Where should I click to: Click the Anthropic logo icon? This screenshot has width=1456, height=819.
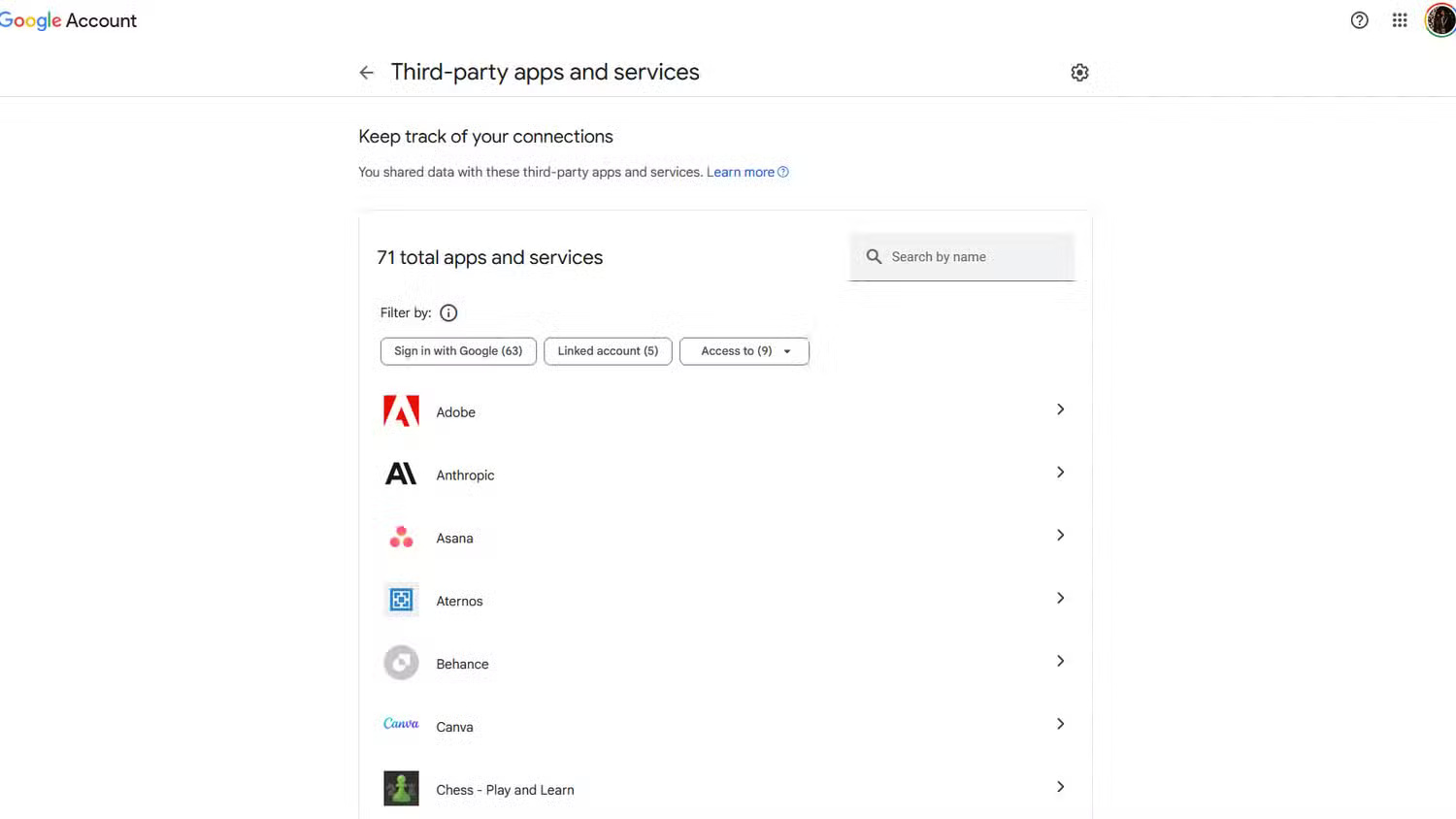[x=401, y=474]
